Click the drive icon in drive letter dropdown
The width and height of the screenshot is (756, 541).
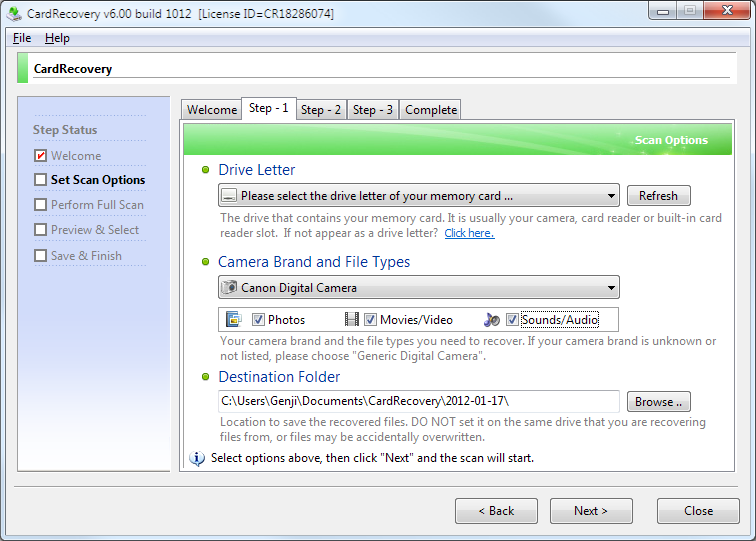point(229,196)
